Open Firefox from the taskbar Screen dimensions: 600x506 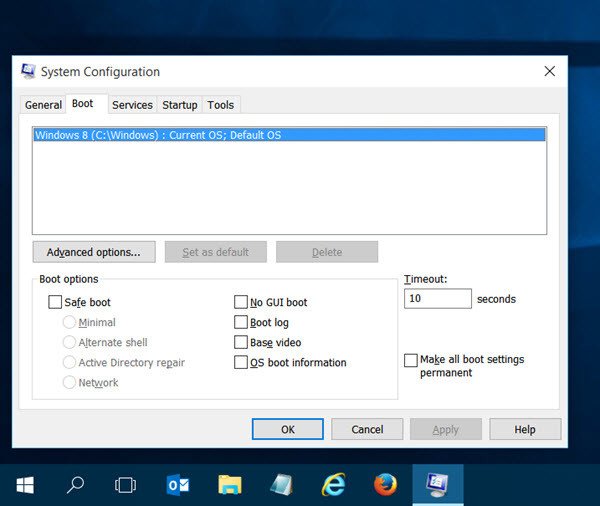click(x=385, y=485)
